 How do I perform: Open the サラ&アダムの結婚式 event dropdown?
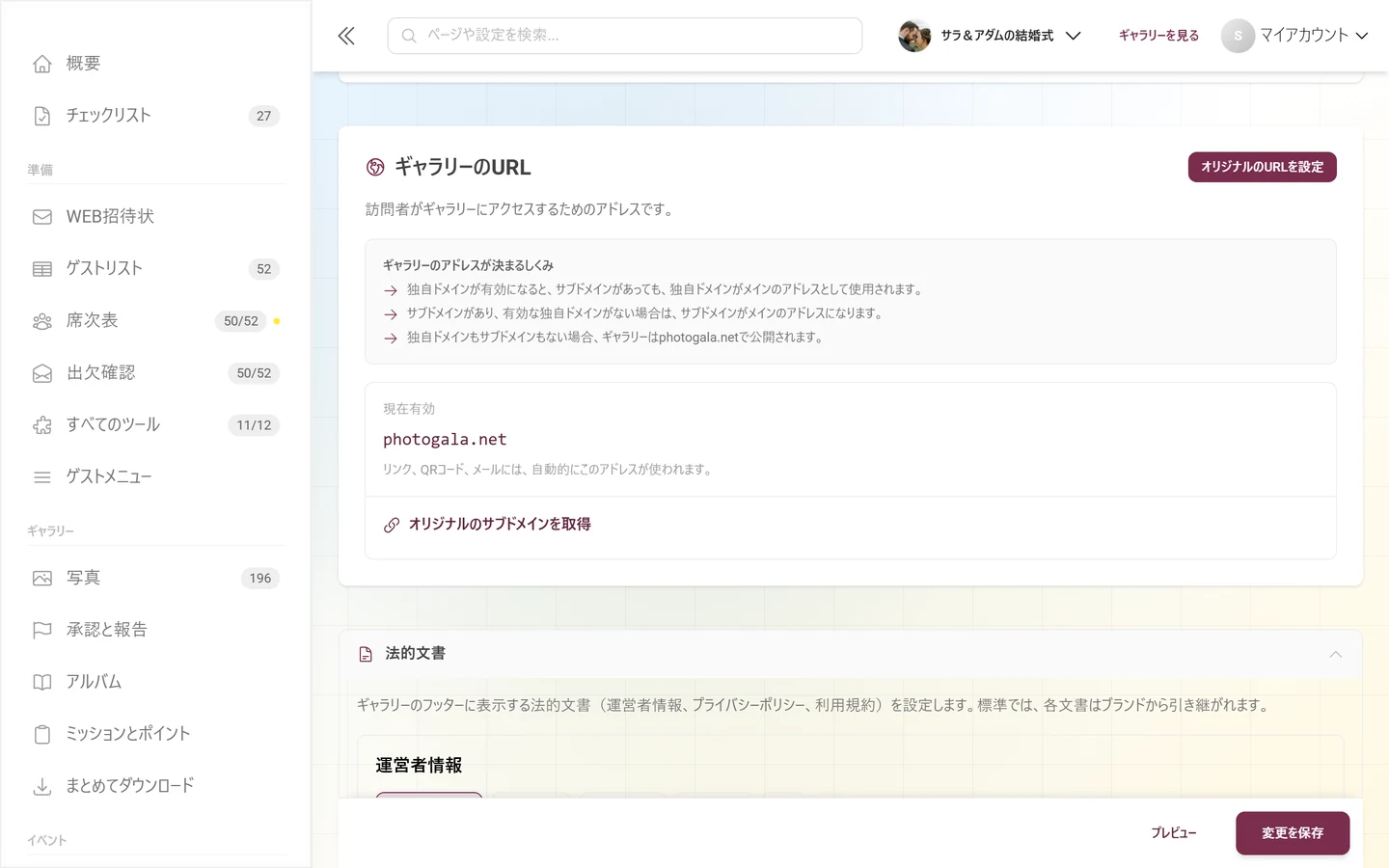coord(990,36)
